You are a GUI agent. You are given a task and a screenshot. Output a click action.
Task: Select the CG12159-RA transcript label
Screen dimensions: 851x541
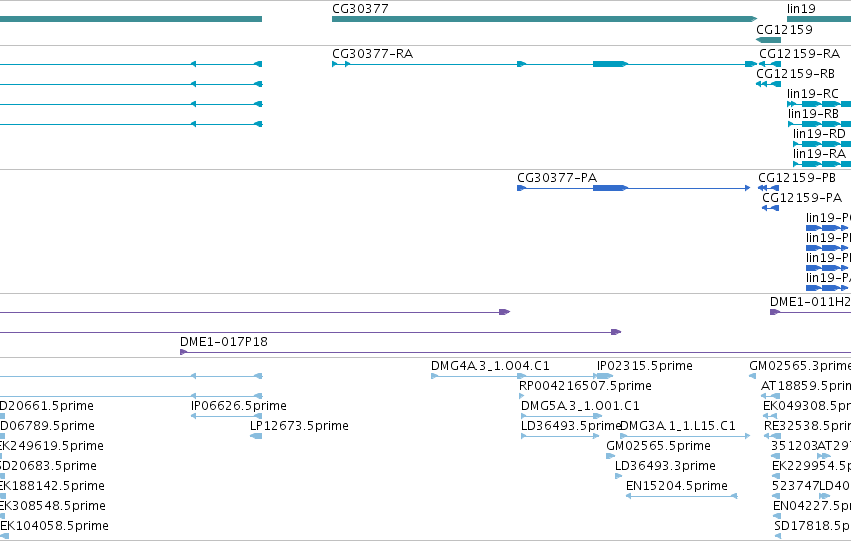point(799,54)
